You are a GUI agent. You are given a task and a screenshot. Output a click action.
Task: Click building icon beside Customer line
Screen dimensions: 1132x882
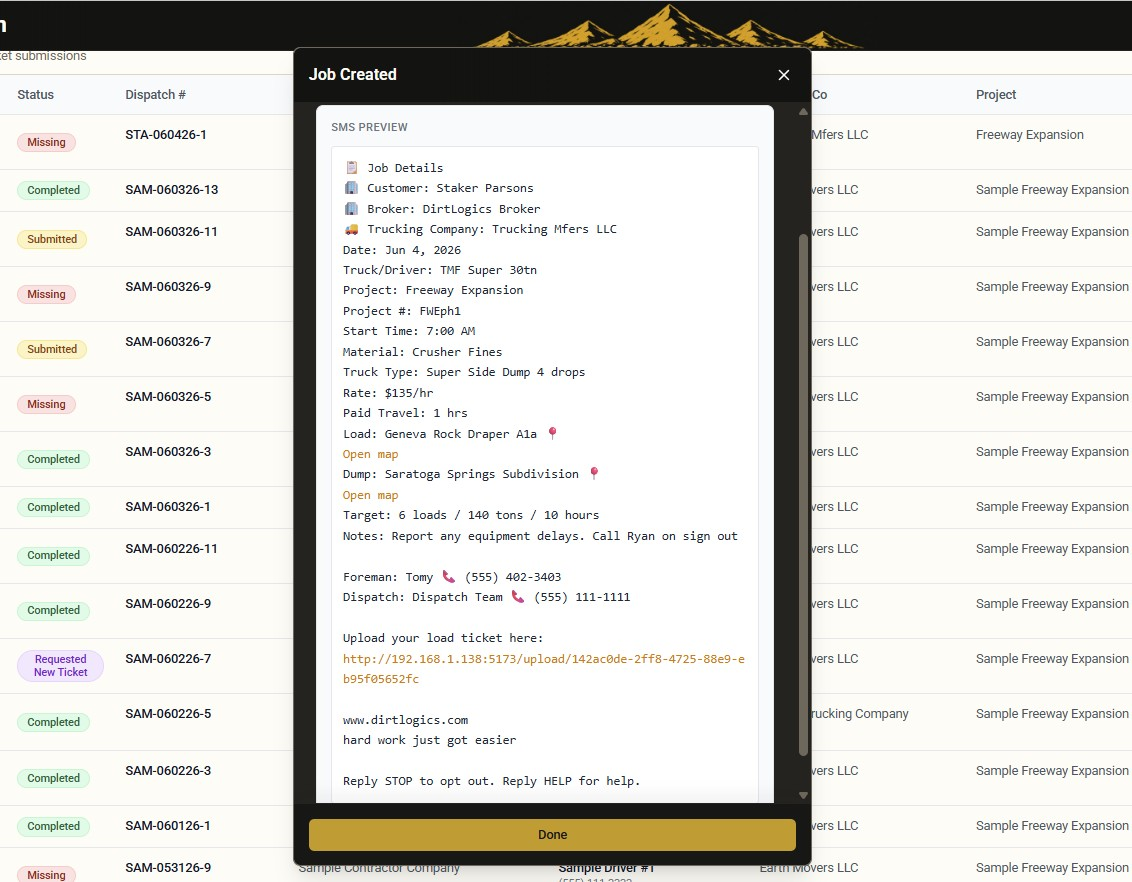tap(352, 188)
